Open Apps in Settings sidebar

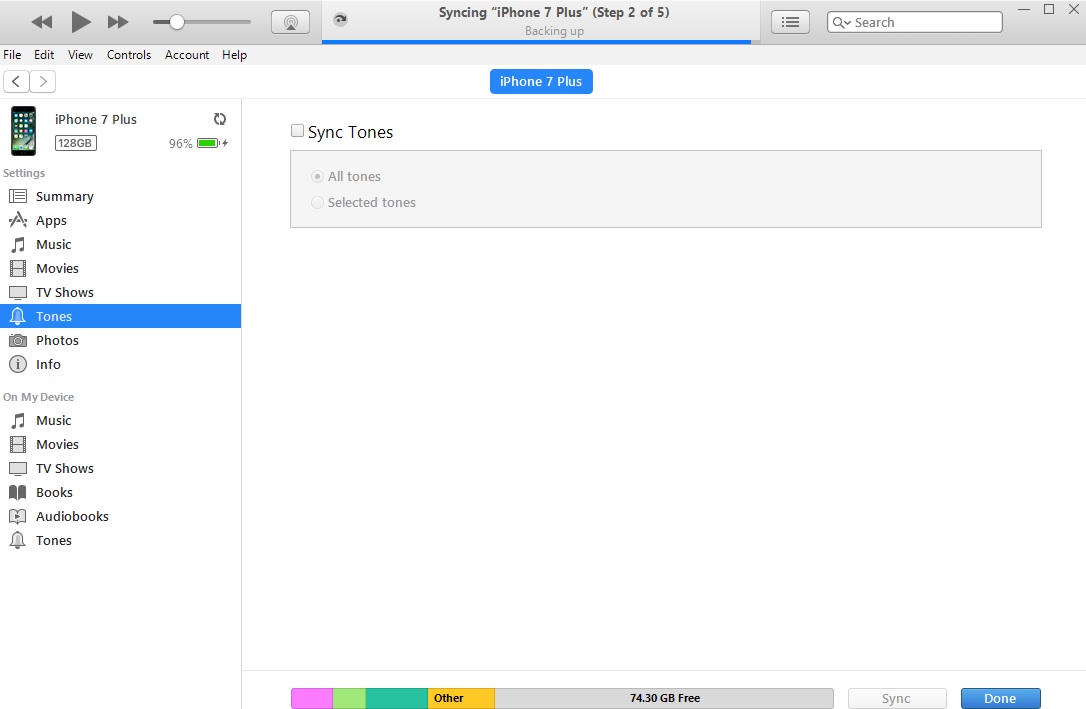121,220
